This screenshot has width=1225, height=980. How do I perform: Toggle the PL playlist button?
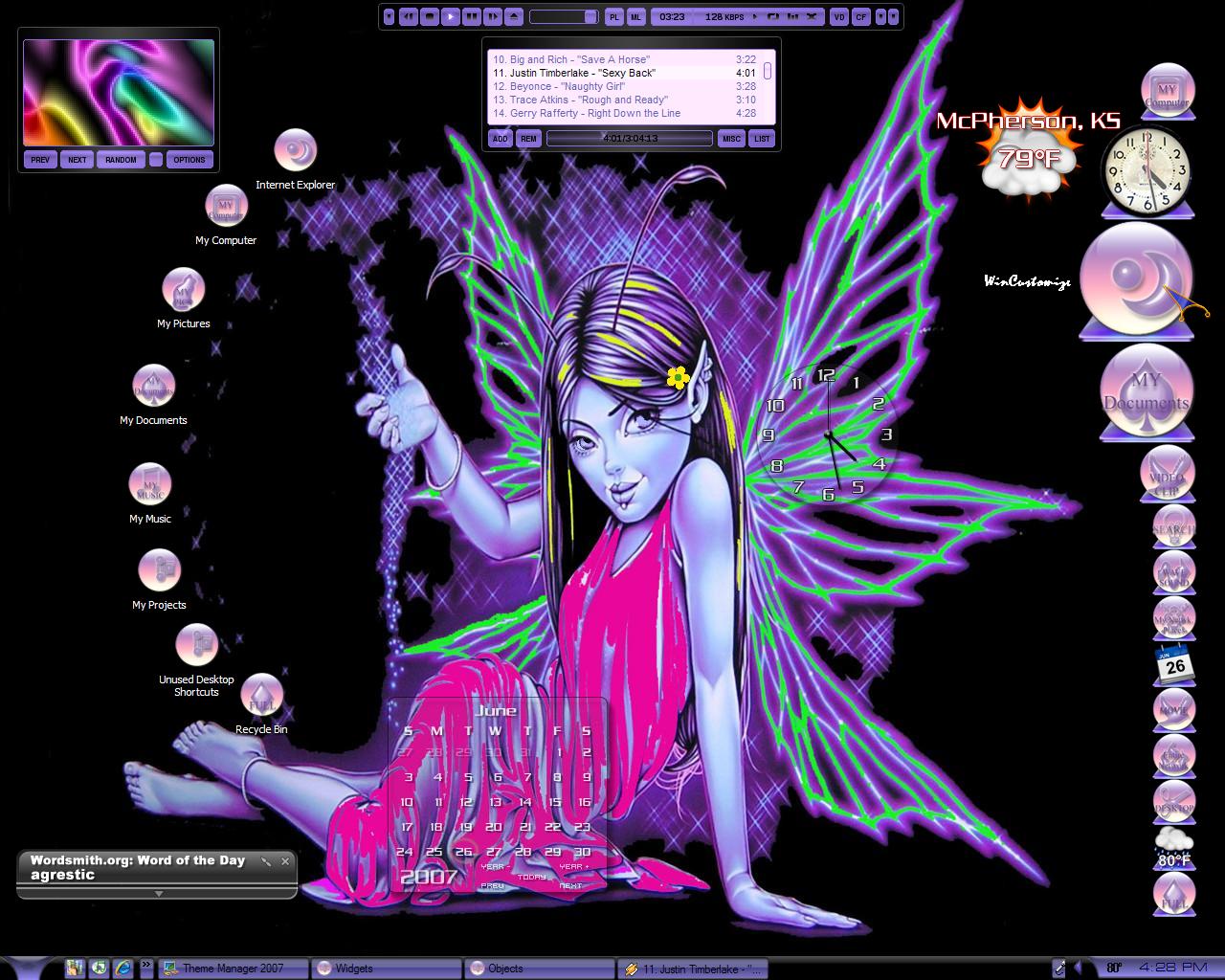click(x=614, y=16)
